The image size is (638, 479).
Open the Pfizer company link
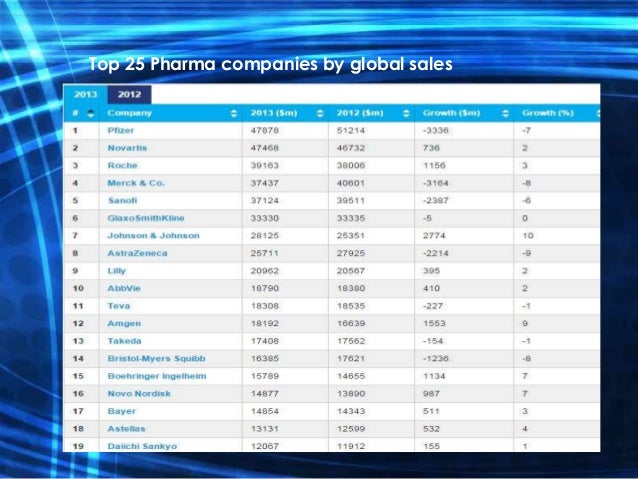tap(121, 131)
